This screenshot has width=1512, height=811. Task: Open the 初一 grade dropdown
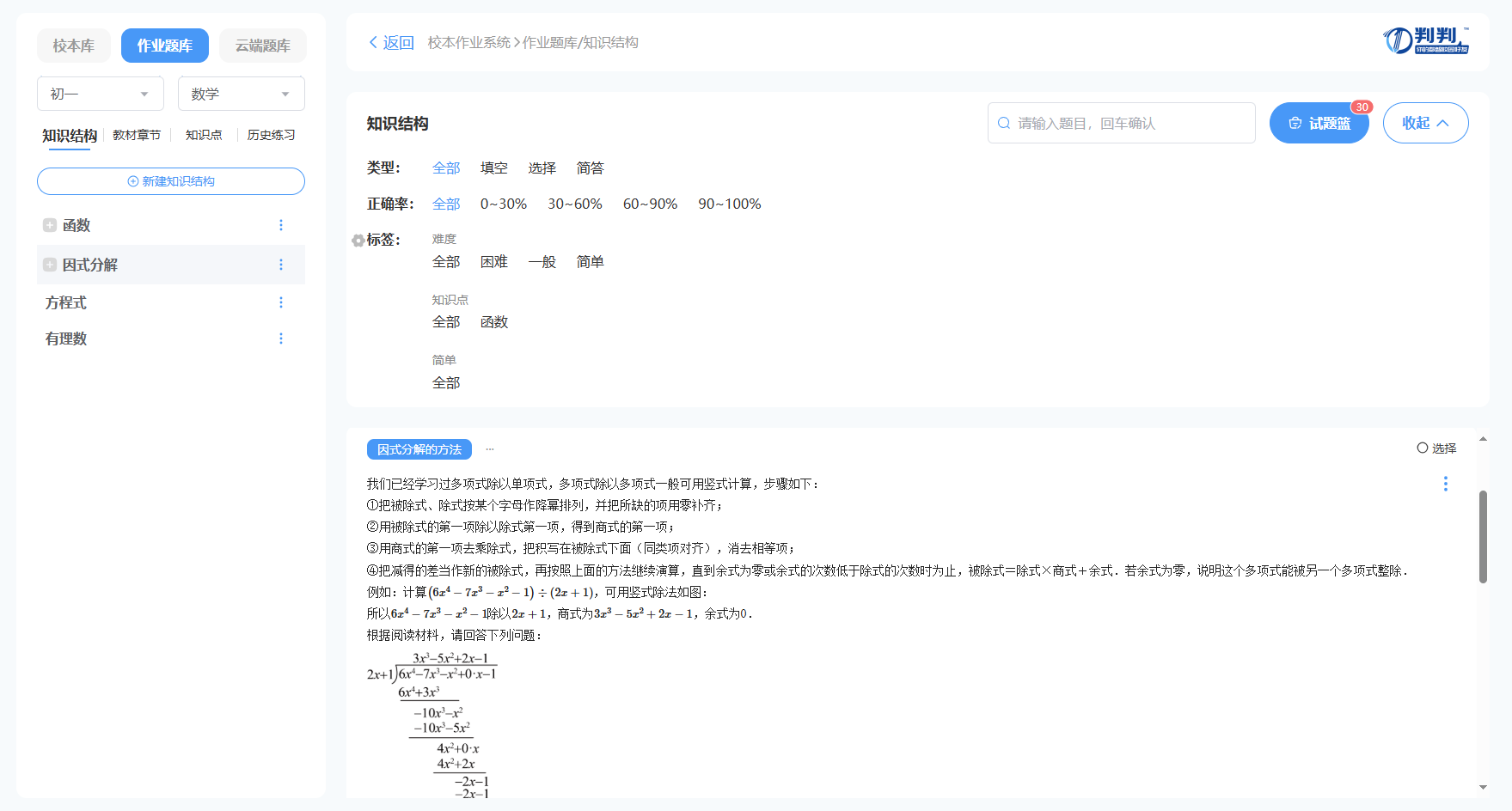pos(100,94)
